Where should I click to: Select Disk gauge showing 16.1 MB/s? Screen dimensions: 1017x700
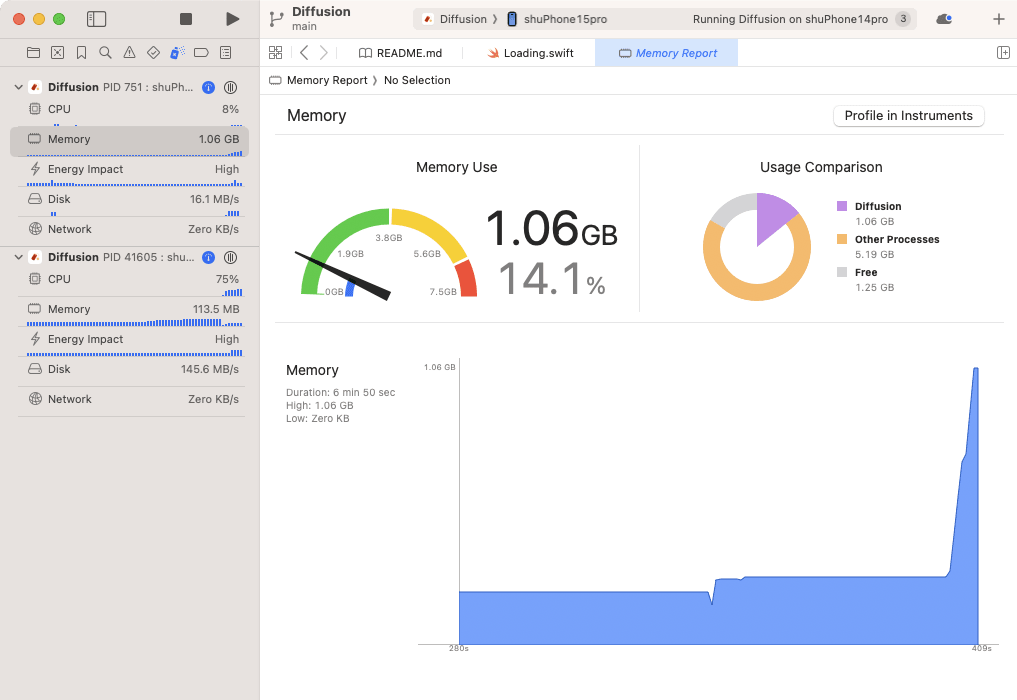(x=130, y=201)
